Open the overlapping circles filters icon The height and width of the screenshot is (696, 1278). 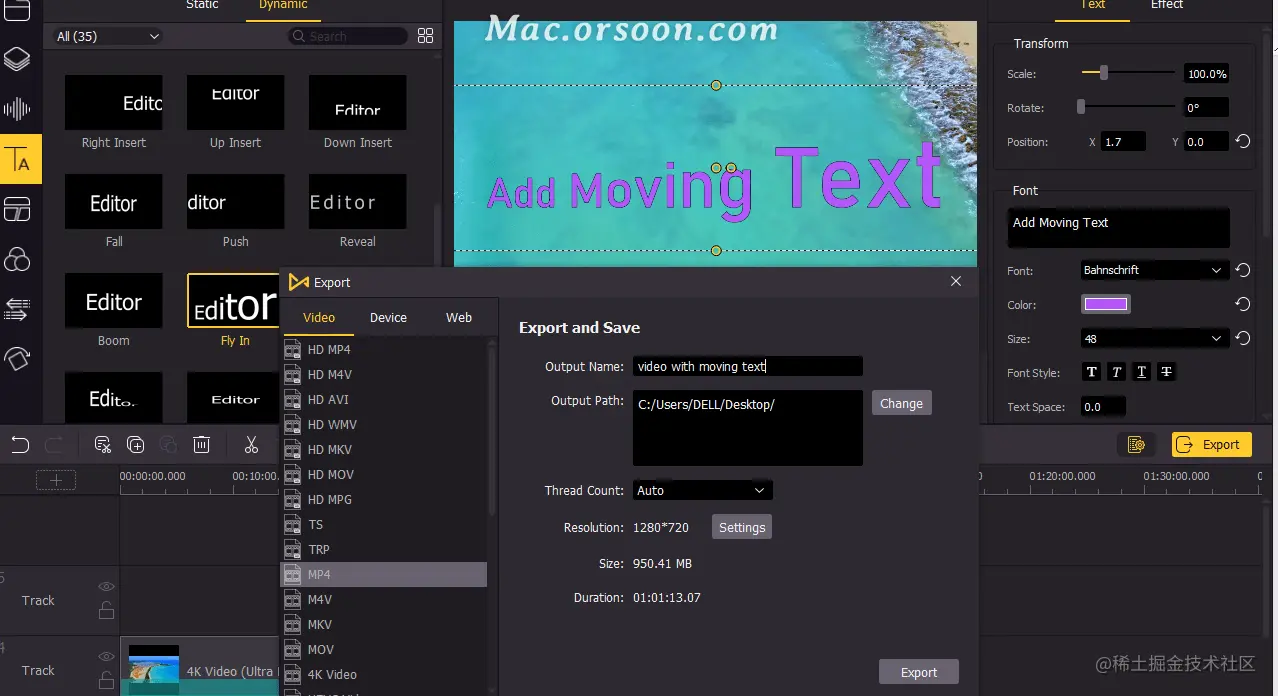pos(17,260)
